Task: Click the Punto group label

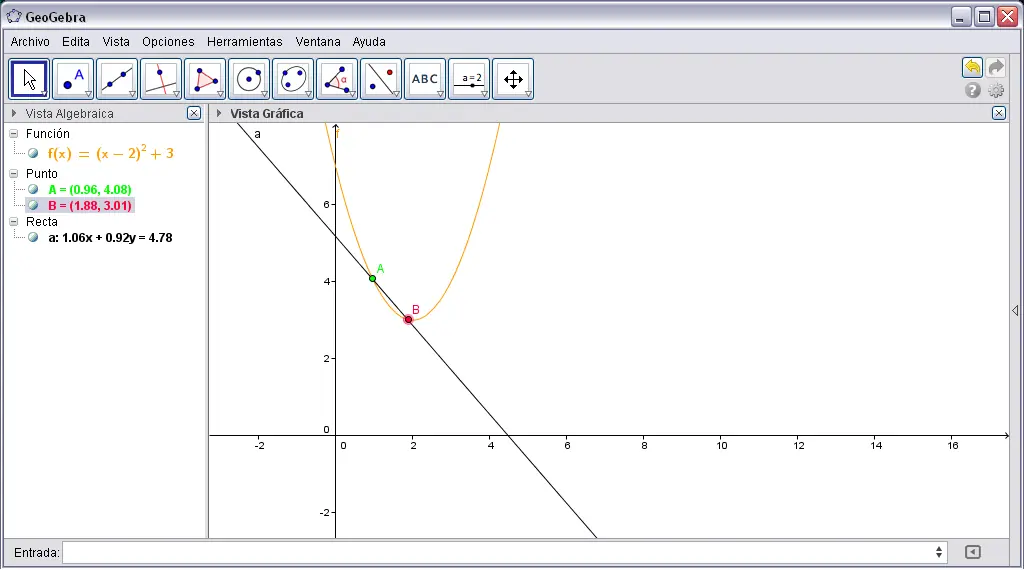Action: 42,174
